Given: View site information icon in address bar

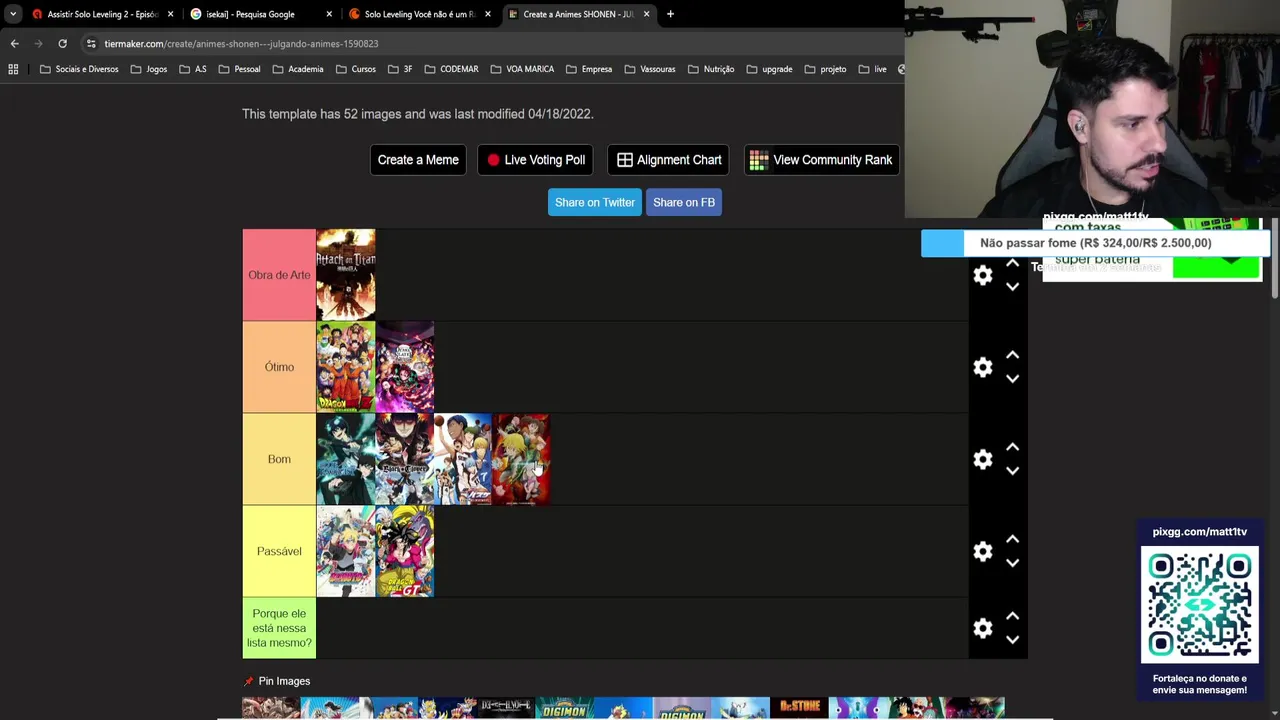Looking at the screenshot, I should pyautogui.click(x=91, y=44).
